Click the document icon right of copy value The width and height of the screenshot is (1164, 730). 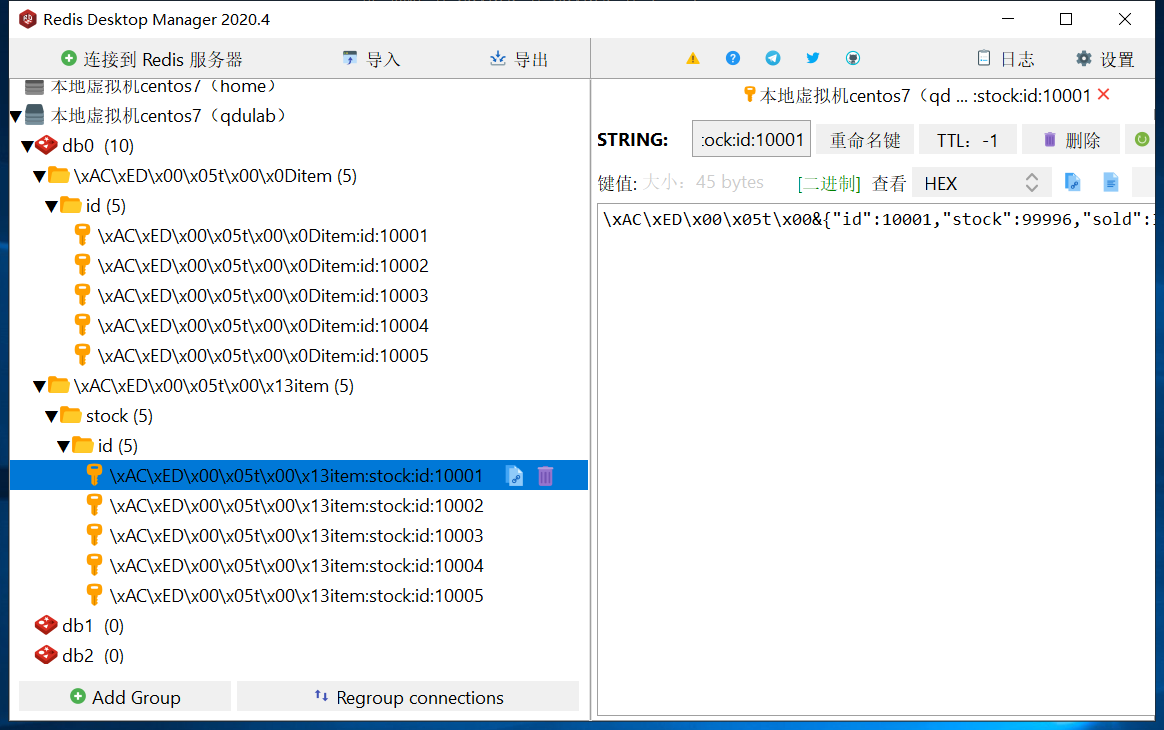coord(1111,182)
